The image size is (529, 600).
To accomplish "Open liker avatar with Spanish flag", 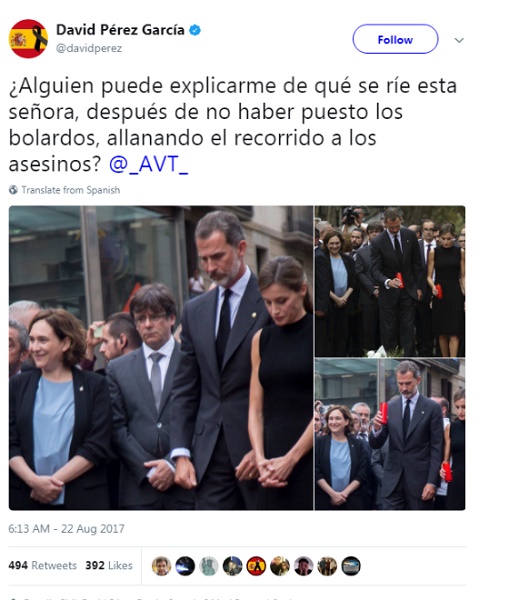I will pos(256,566).
